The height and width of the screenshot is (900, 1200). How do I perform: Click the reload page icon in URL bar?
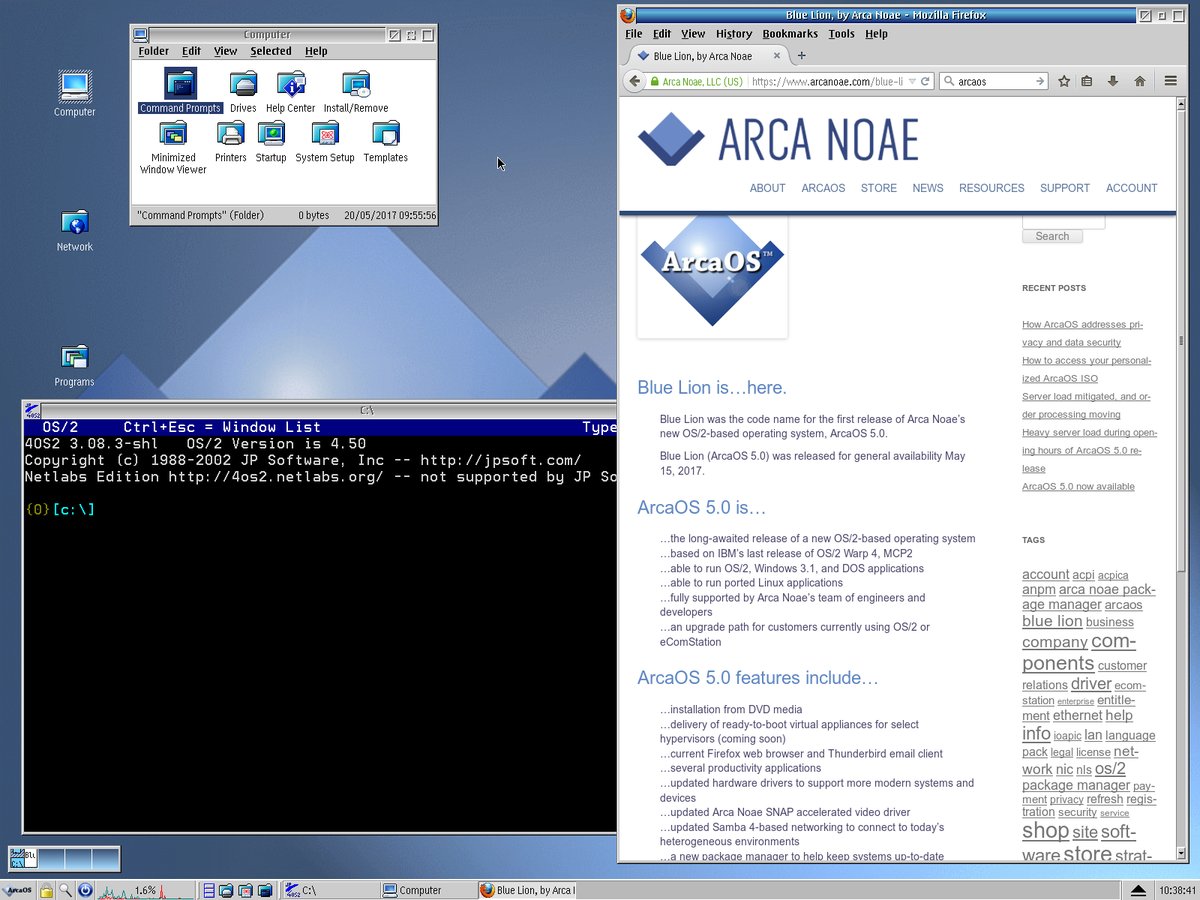(926, 81)
